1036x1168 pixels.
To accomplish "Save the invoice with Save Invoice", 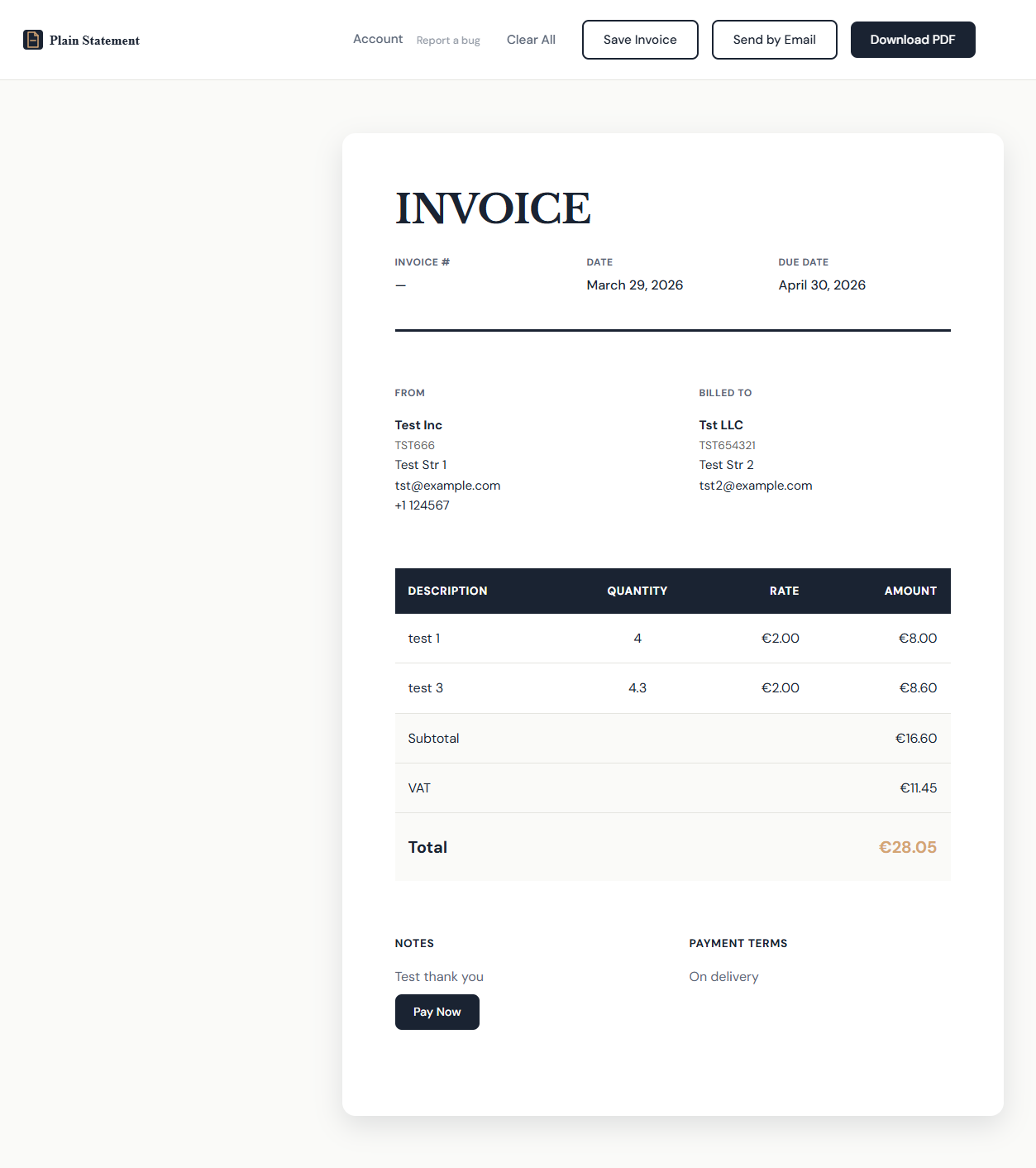I will [x=640, y=40].
